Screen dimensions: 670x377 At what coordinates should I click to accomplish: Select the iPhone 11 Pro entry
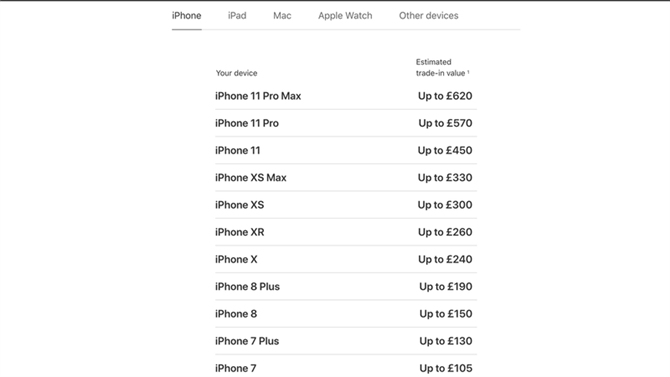coord(346,124)
